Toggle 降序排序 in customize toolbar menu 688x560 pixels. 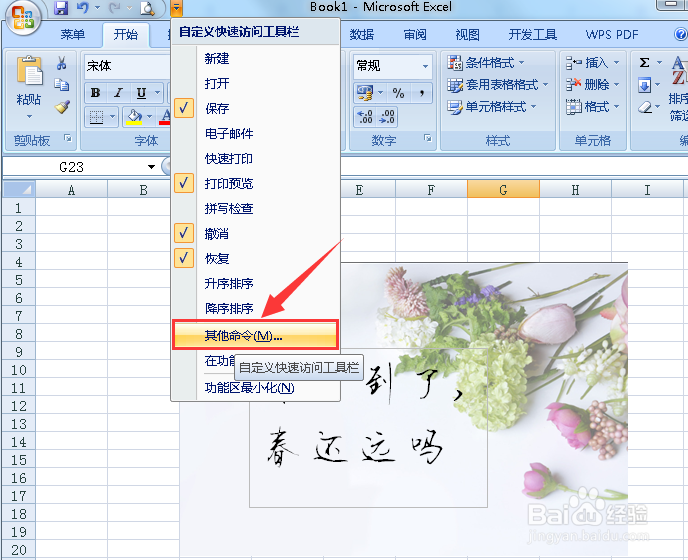coord(255,309)
